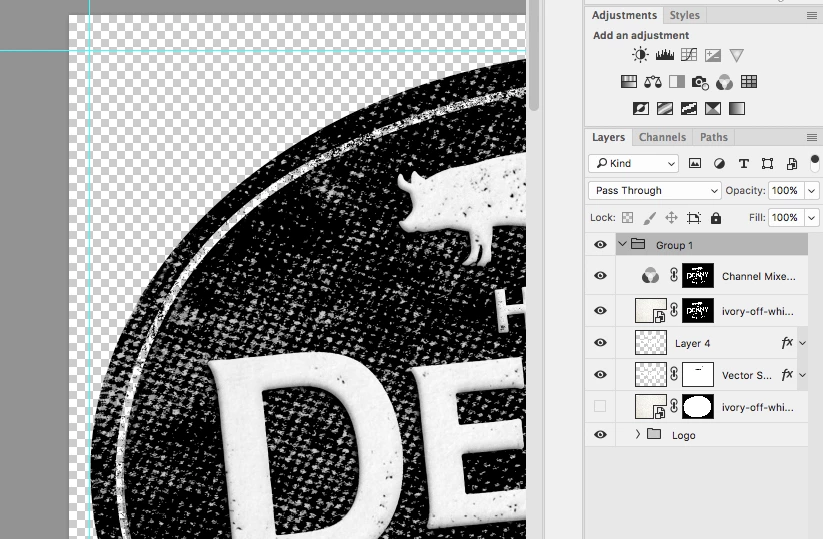The width and height of the screenshot is (823, 539).
Task: Add a Curves adjustment
Action: click(x=689, y=55)
